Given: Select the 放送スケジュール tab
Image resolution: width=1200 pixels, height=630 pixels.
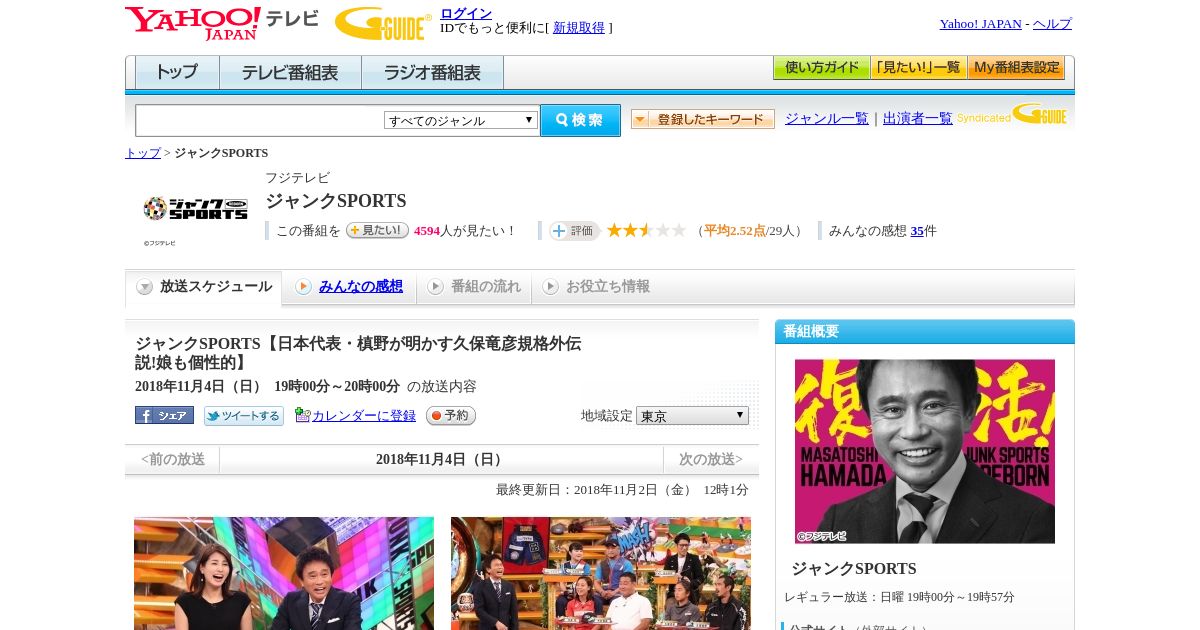Looking at the screenshot, I should point(204,287).
